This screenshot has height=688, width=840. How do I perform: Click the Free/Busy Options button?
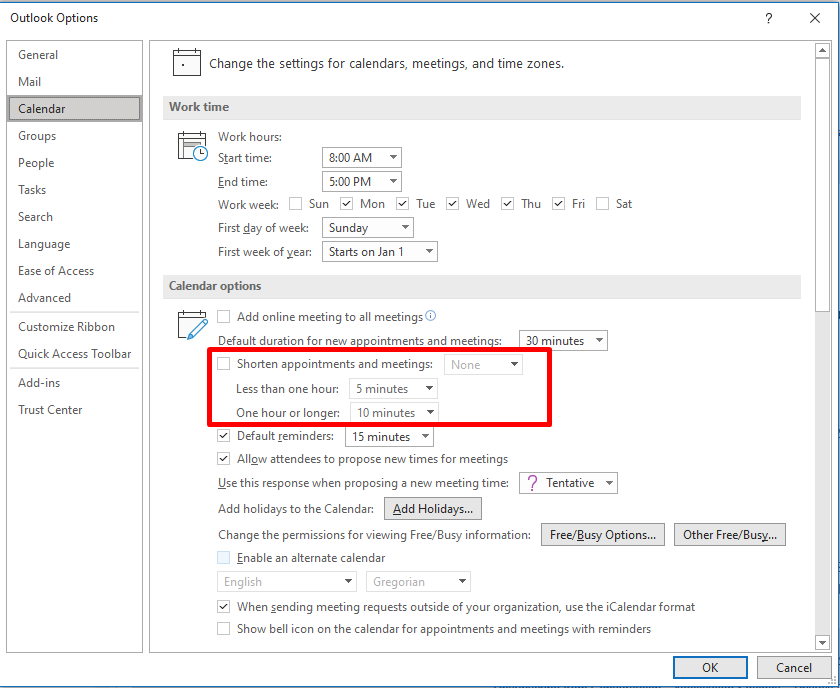[603, 535]
